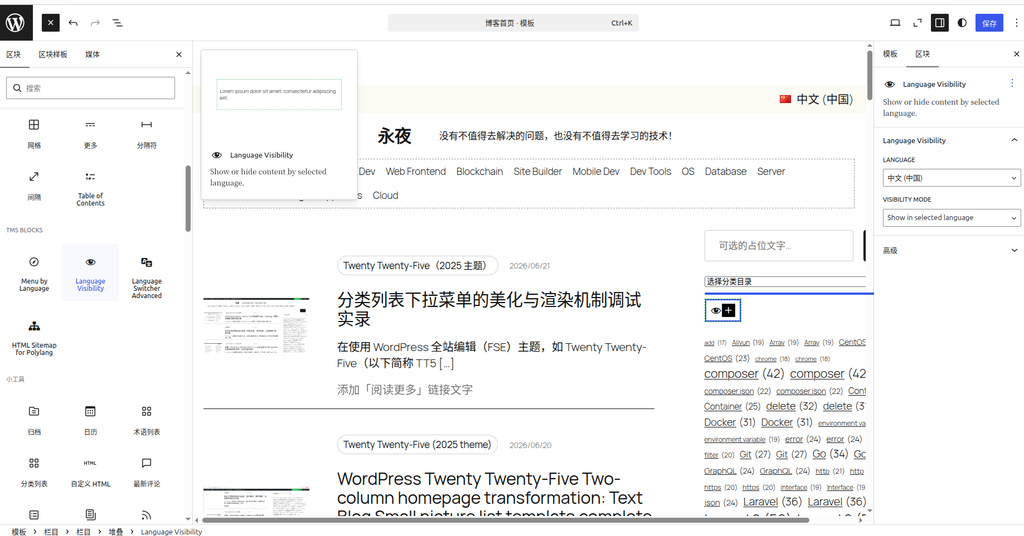Screen dimensions: 1024x536
Task: Open the Styles half-circle icon
Action: [x=962, y=23]
